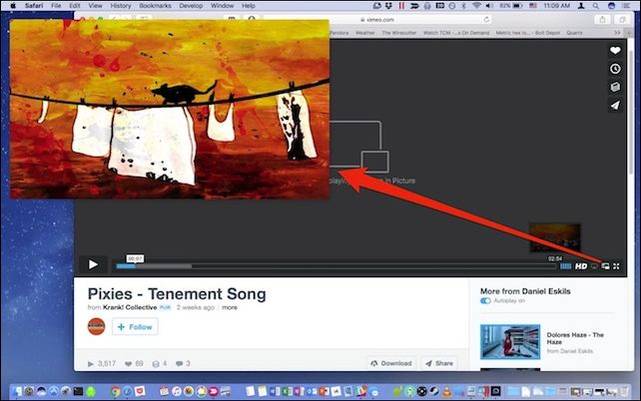Click the floating Picture in Picture video window
This screenshot has width=641, height=401.
pyautogui.click(x=169, y=109)
